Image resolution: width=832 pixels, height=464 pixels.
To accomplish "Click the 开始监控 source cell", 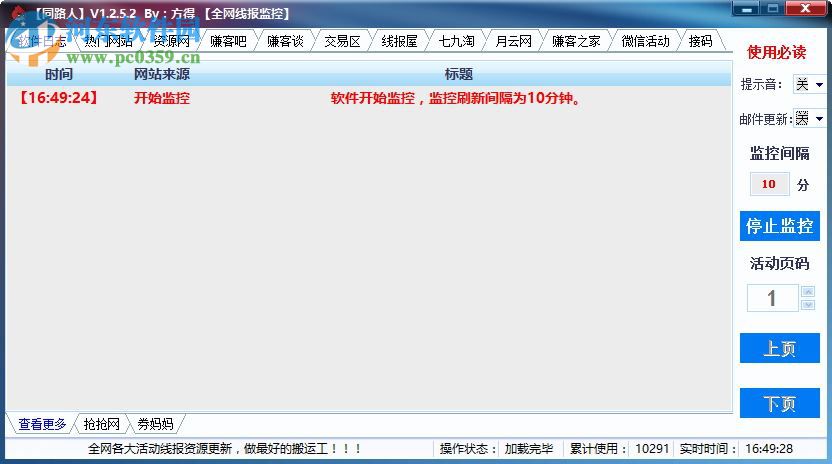I will tap(162, 98).
